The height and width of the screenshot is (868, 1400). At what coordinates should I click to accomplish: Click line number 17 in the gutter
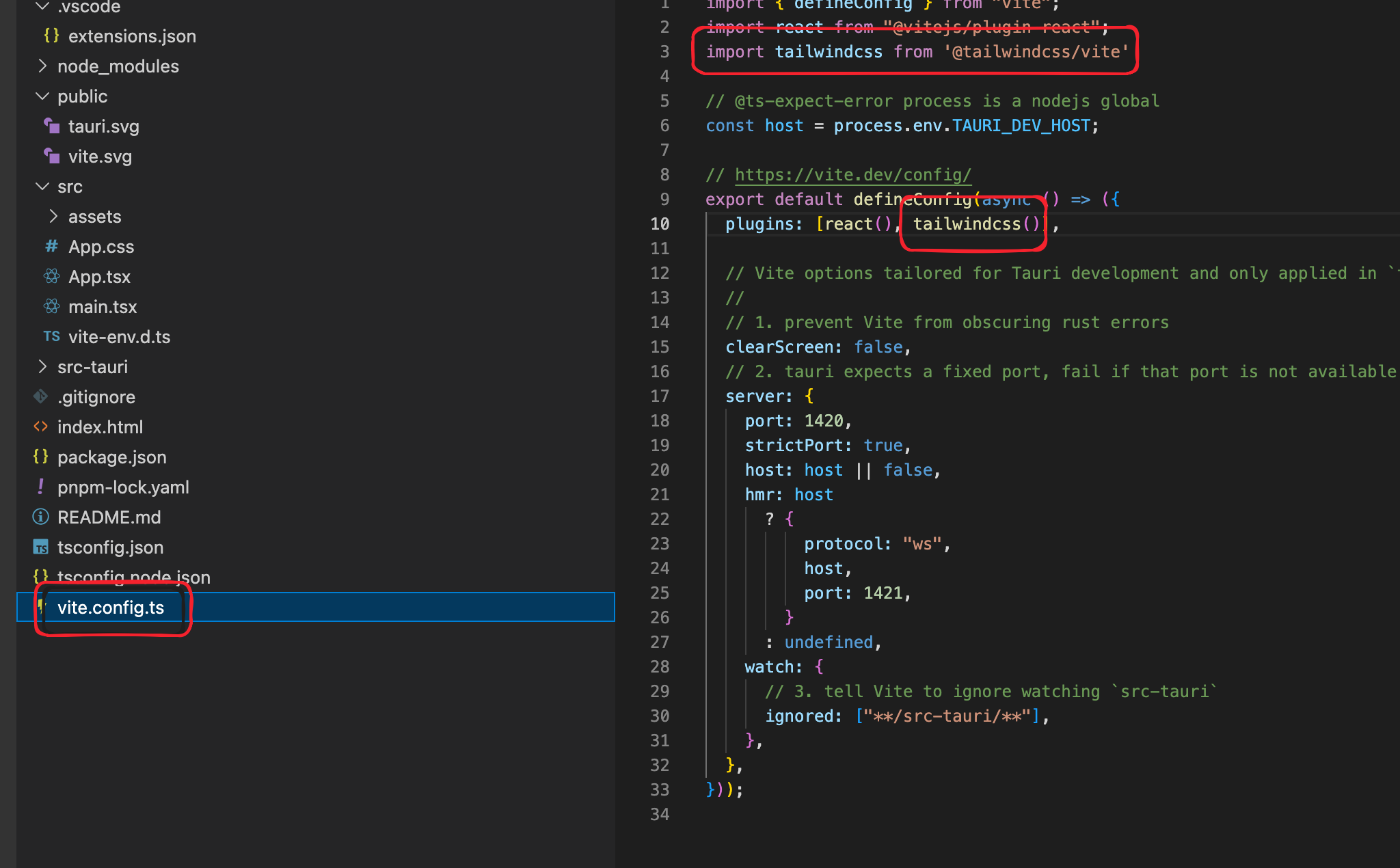[x=659, y=396]
